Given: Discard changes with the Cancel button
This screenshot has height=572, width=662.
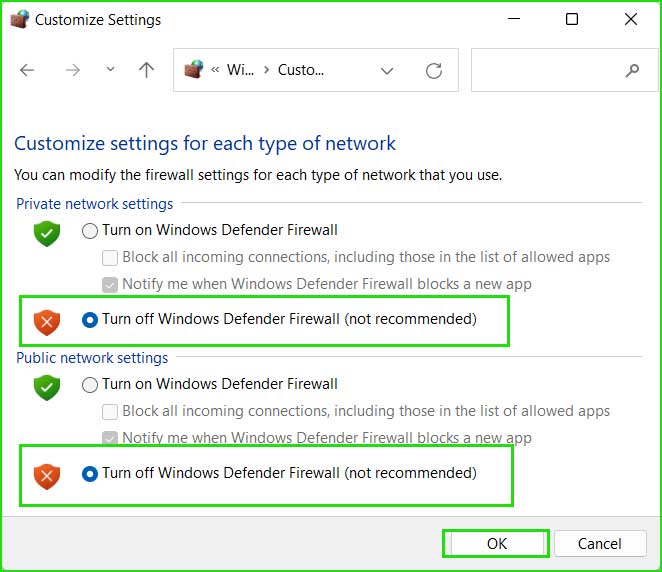Looking at the screenshot, I should pos(600,544).
